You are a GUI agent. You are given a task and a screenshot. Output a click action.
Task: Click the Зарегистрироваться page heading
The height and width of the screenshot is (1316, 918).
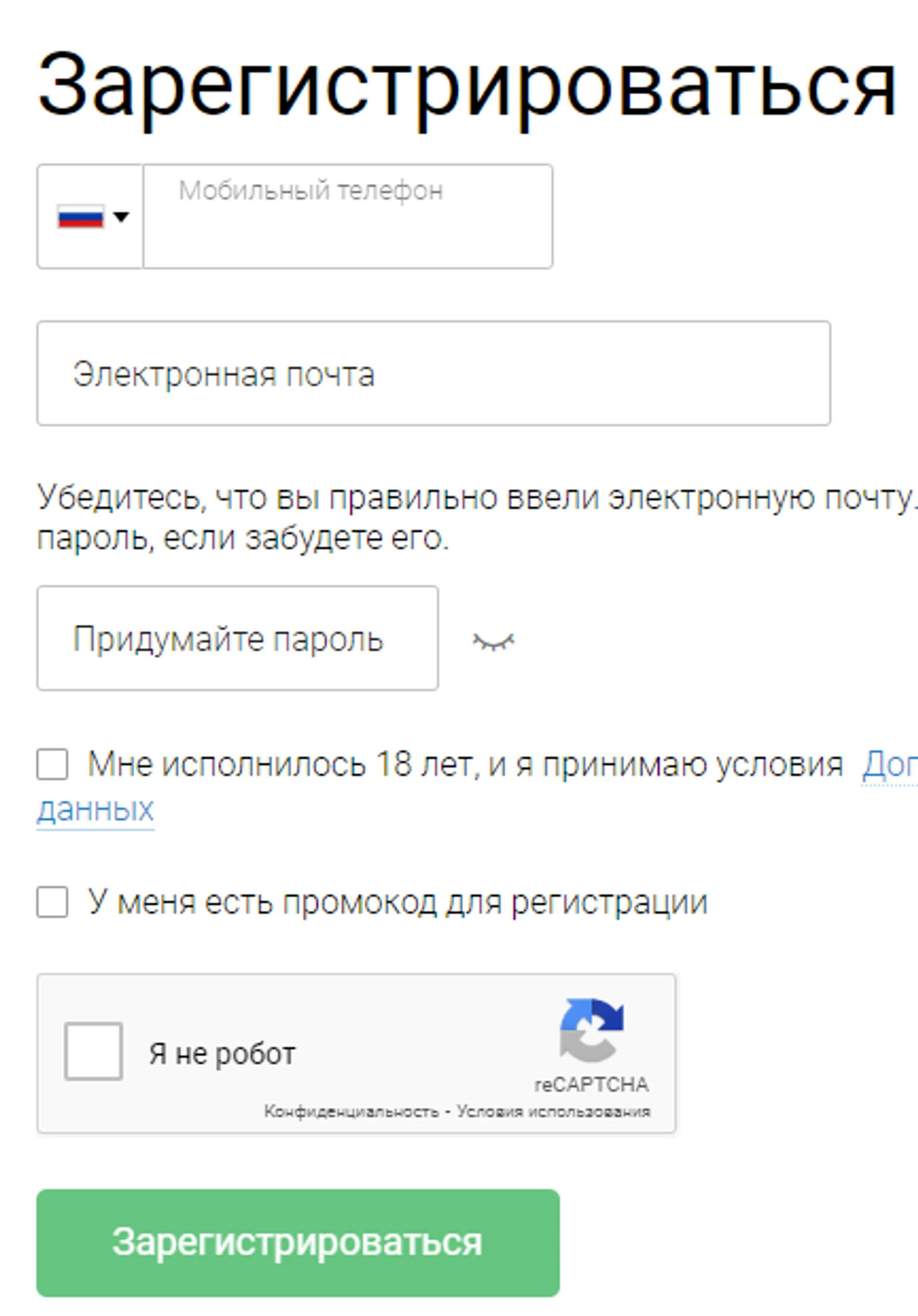(x=467, y=86)
